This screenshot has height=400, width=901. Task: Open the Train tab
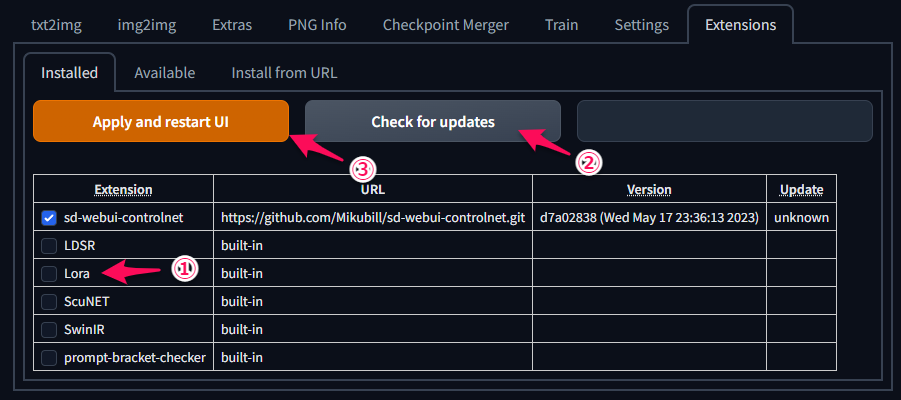click(x=561, y=25)
